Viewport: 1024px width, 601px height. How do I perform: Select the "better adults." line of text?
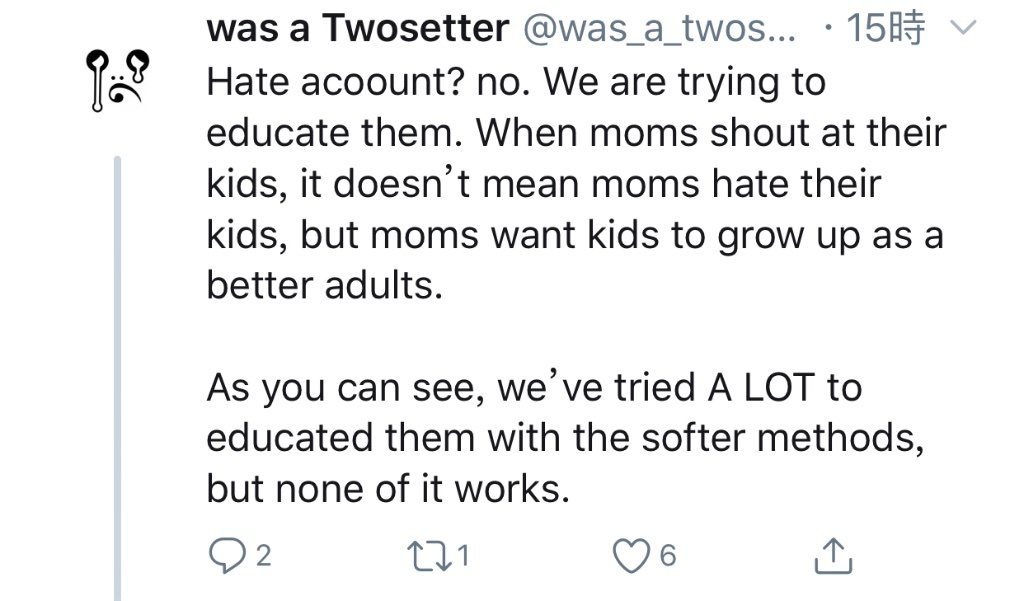(x=325, y=285)
